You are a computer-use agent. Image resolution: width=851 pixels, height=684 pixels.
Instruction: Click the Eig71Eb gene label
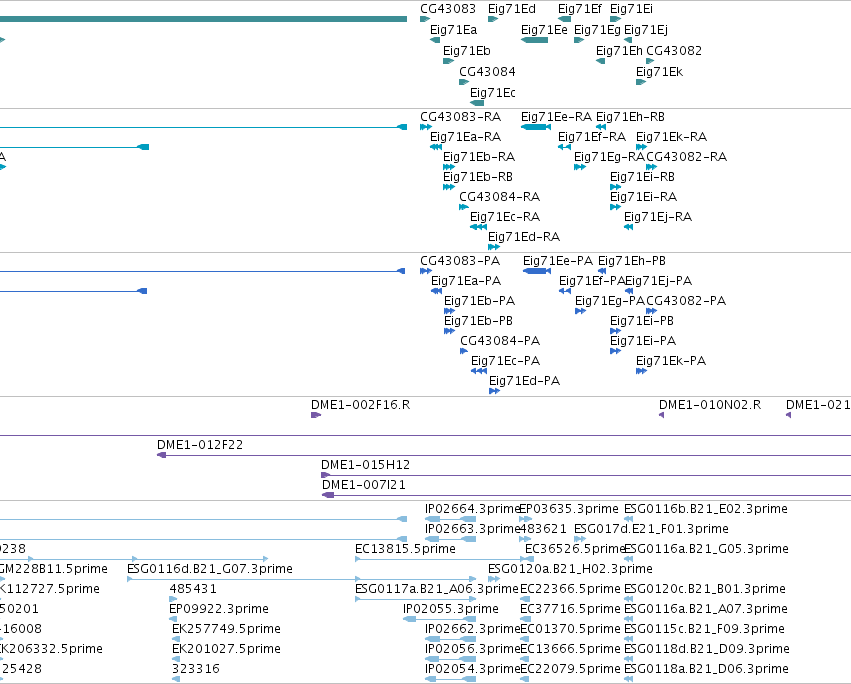click(467, 50)
